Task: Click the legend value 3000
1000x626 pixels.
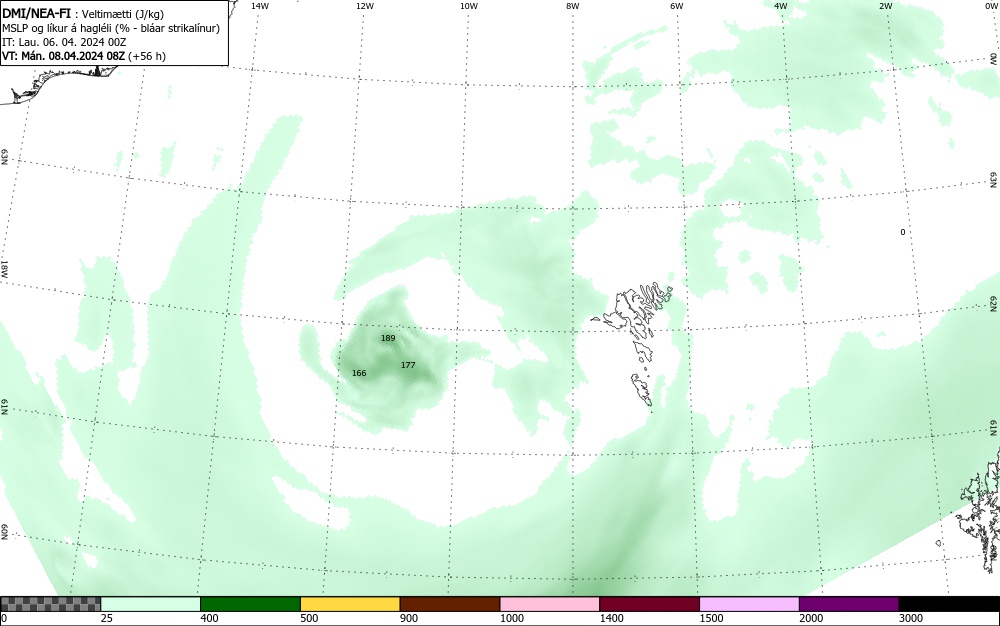Action: pyautogui.click(x=911, y=618)
